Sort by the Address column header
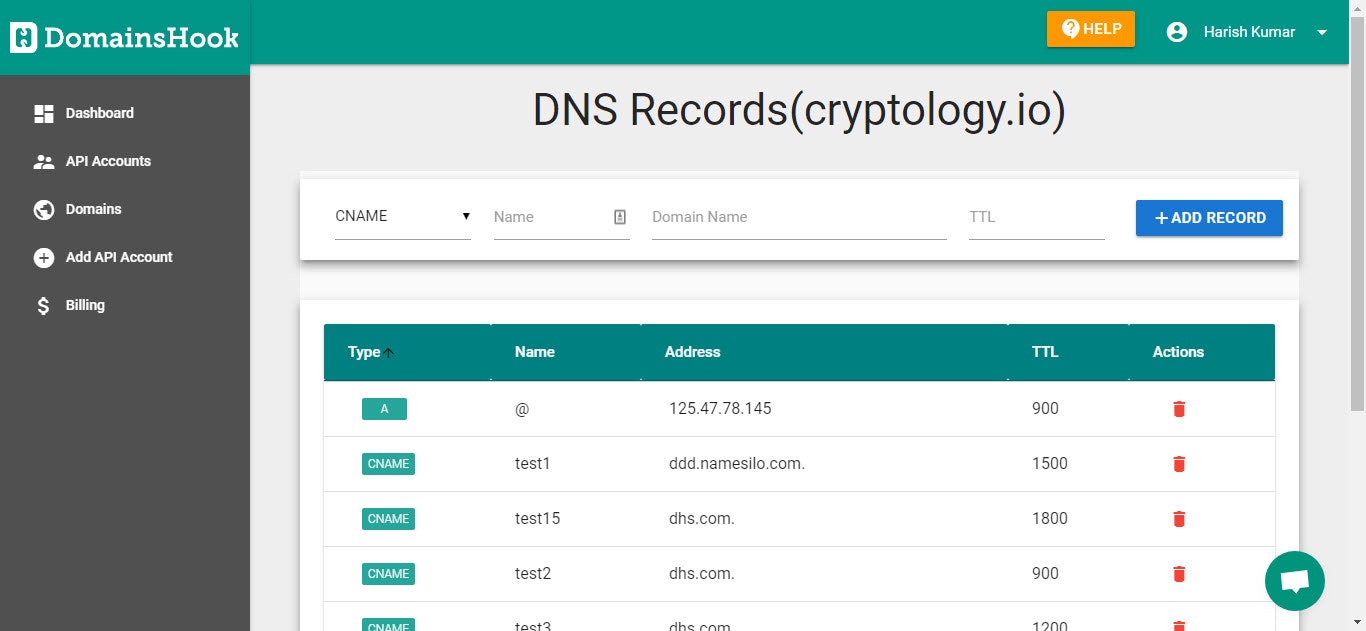 [693, 352]
